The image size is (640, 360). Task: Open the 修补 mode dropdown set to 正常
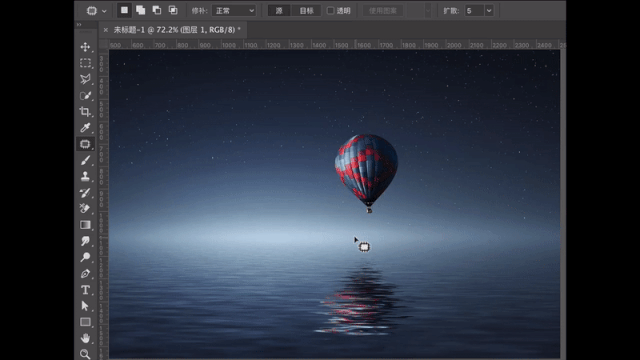[x=234, y=11]
